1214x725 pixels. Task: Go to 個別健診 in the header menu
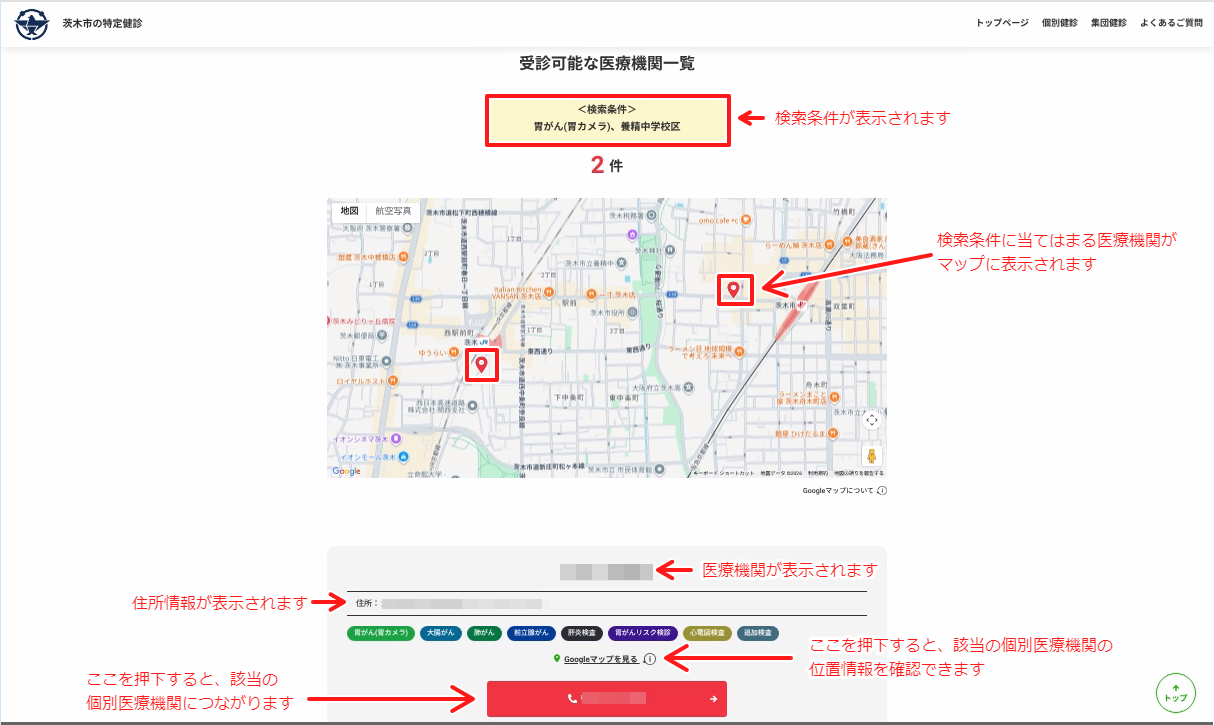pyautogui.click(x=1059, y=23)
